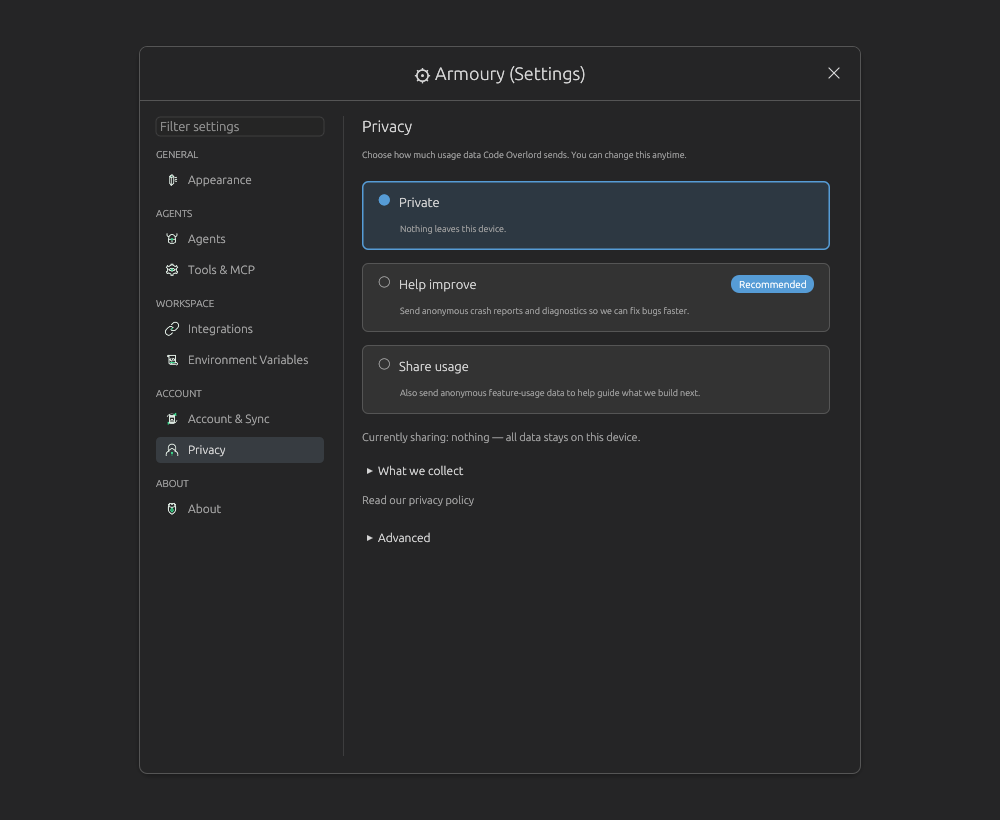The height and width of the screenshot is (820, 1000).
Task: Click the Recommended badge
Action: click(772, 284)
